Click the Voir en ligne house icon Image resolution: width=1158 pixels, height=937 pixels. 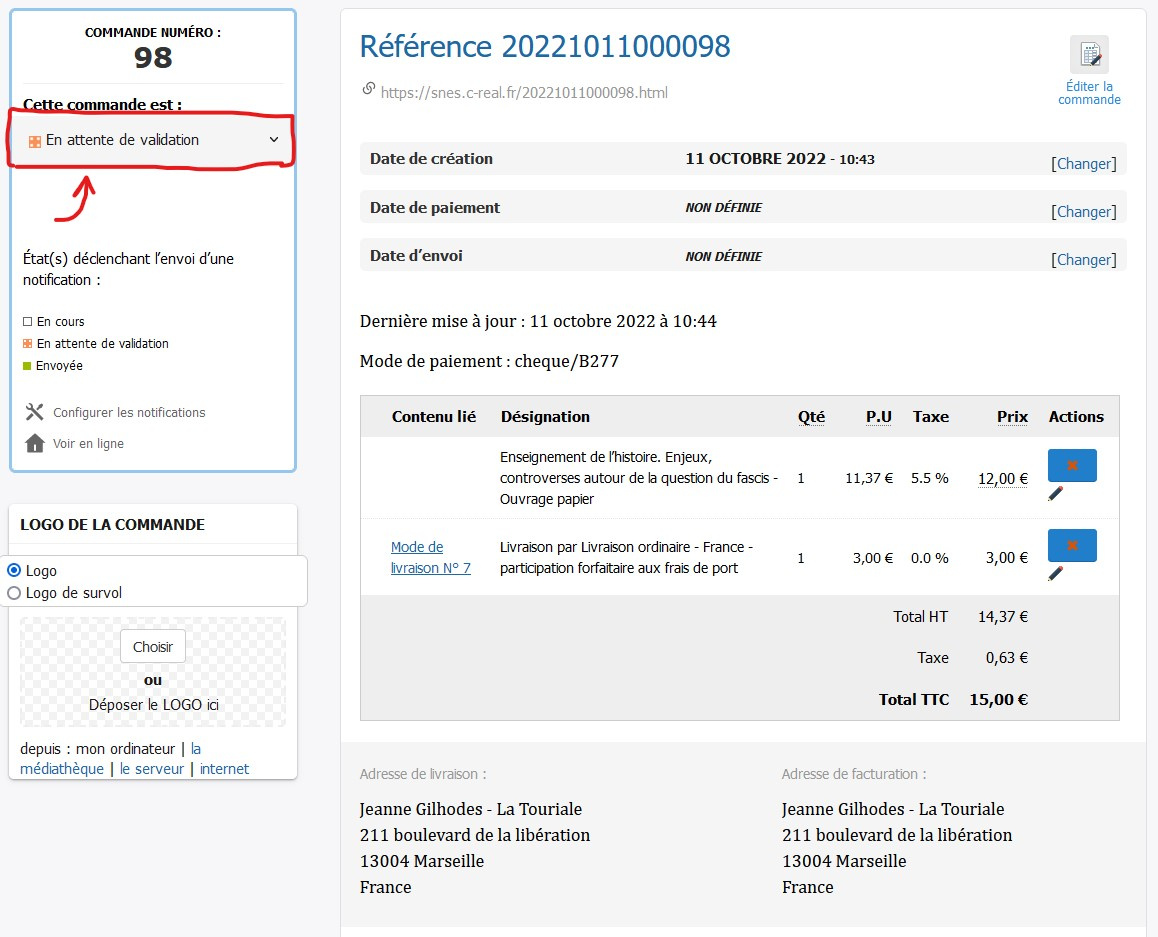click(35, 443)
